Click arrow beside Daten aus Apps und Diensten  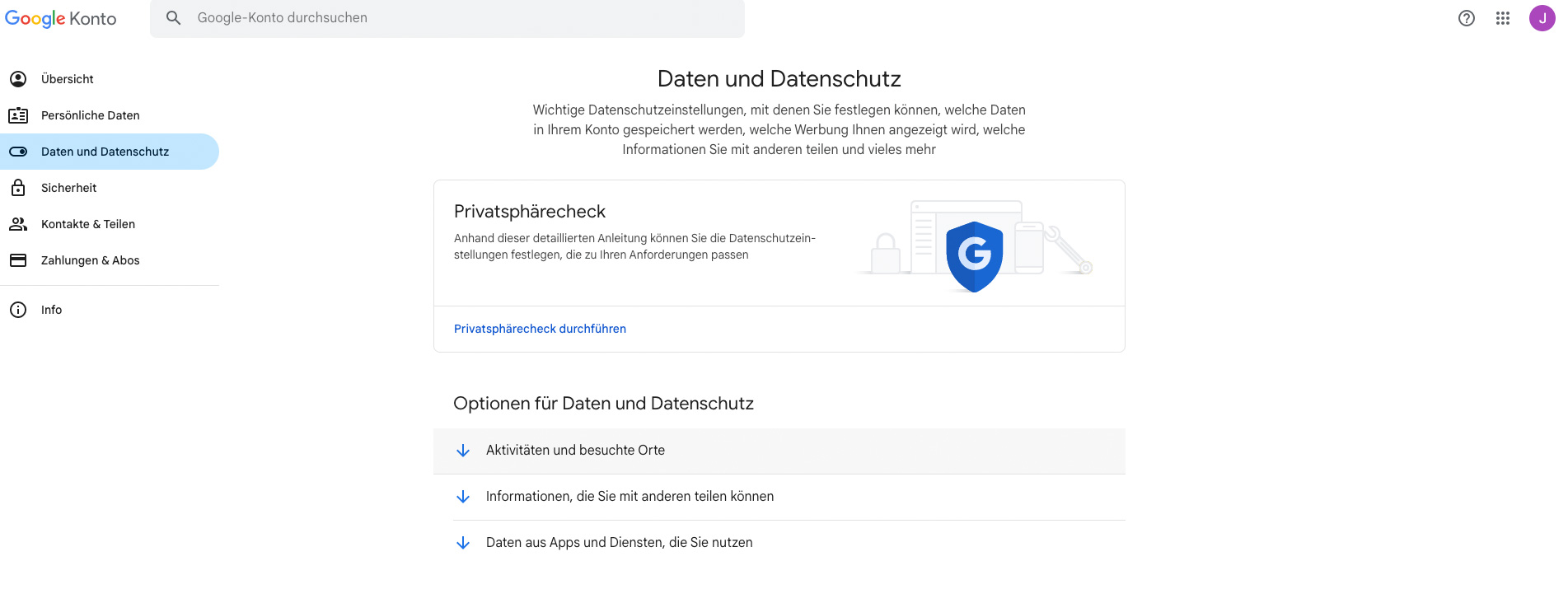pos(463,543)
